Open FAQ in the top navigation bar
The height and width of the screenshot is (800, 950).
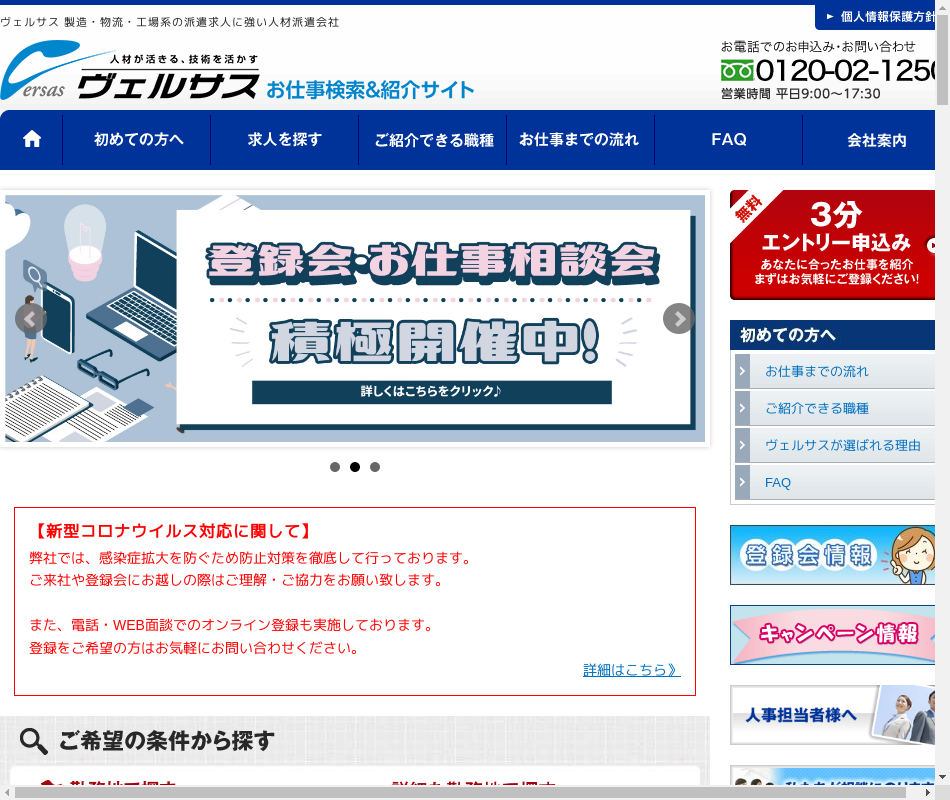pos(729,139)
